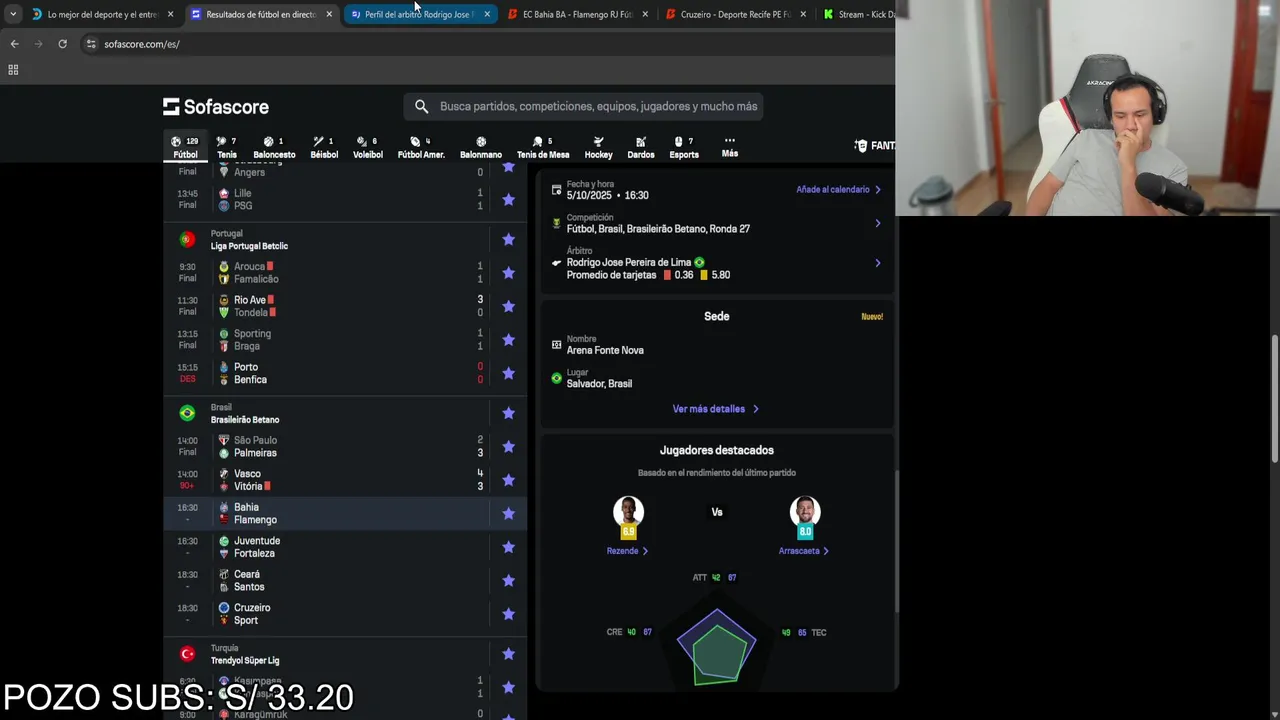Click the browser back arrow
1280x720 pixels.
[14, 44]
